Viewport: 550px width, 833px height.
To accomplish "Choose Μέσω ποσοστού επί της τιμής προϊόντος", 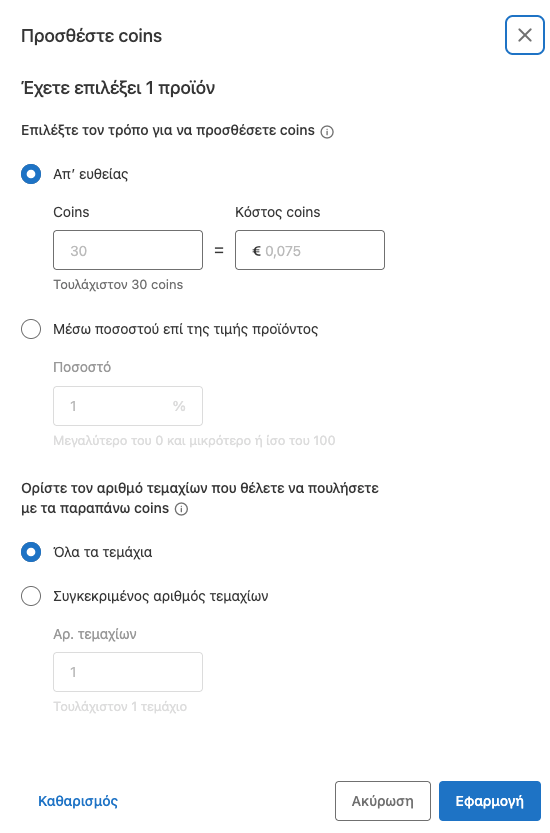I will [31, 329].
